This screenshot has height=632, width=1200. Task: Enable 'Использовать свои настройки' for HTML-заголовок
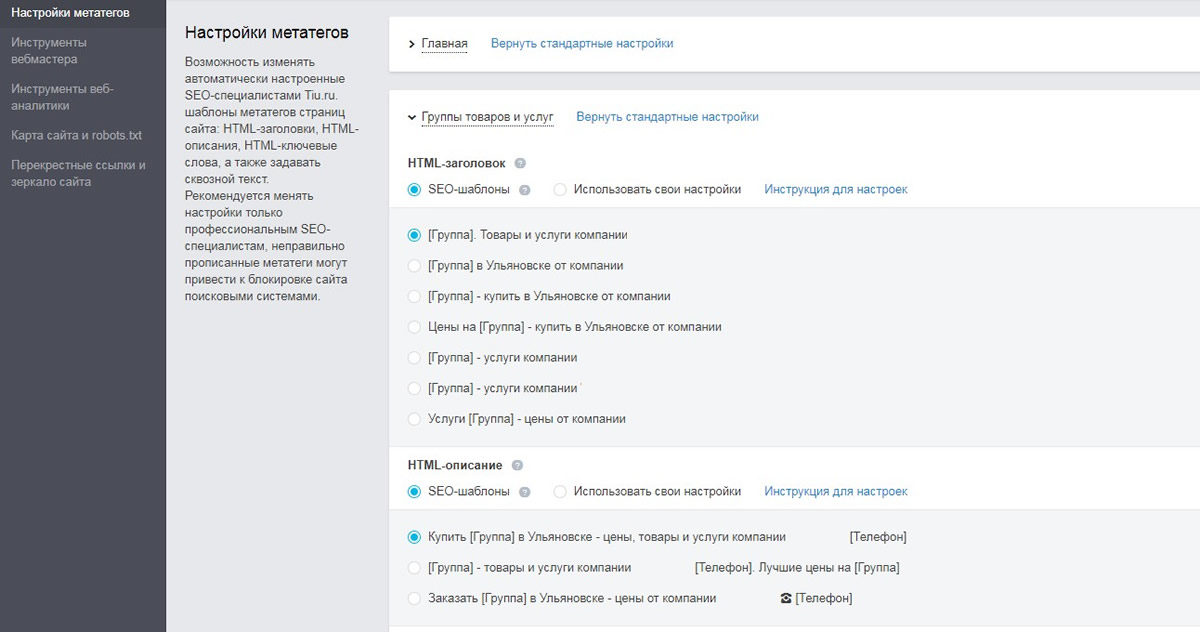(560, 189)
